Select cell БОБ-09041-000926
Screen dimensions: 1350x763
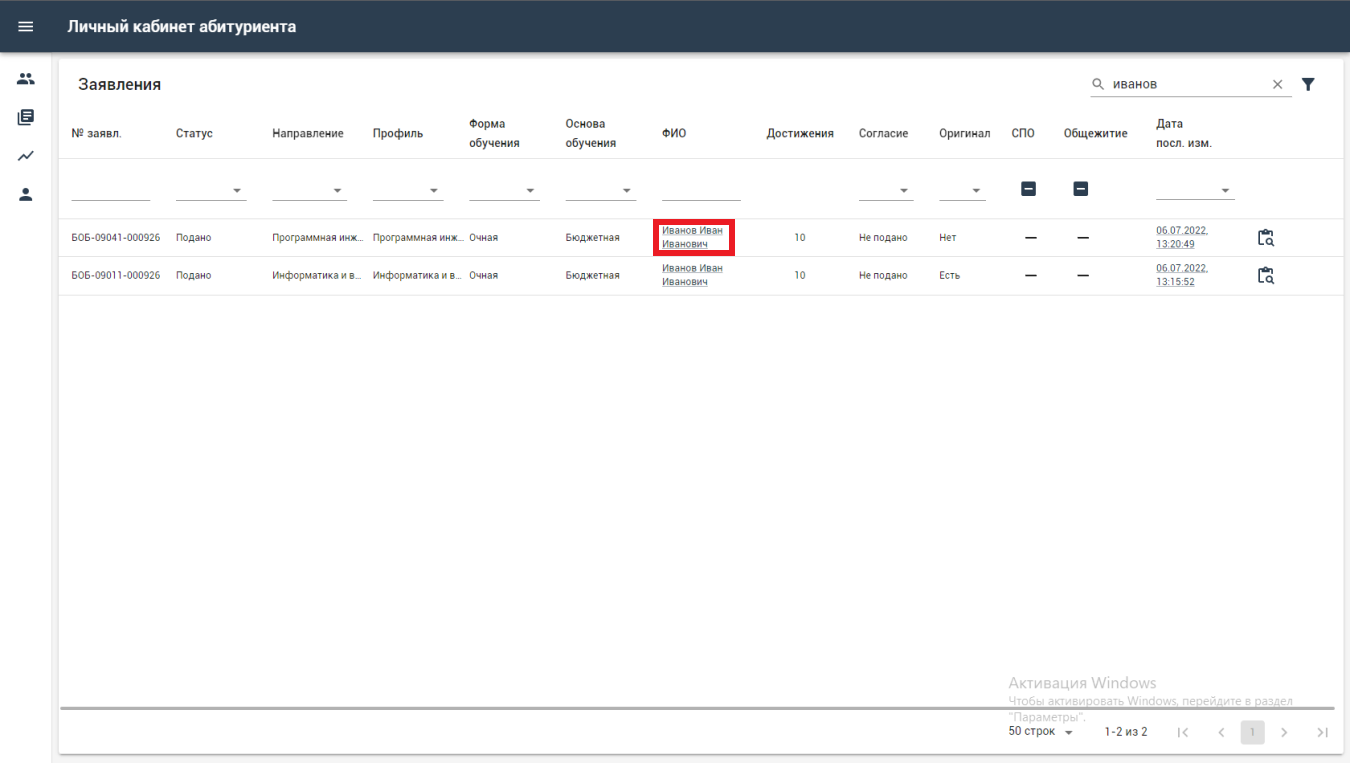pyautogui.click(x=116, y=238)
